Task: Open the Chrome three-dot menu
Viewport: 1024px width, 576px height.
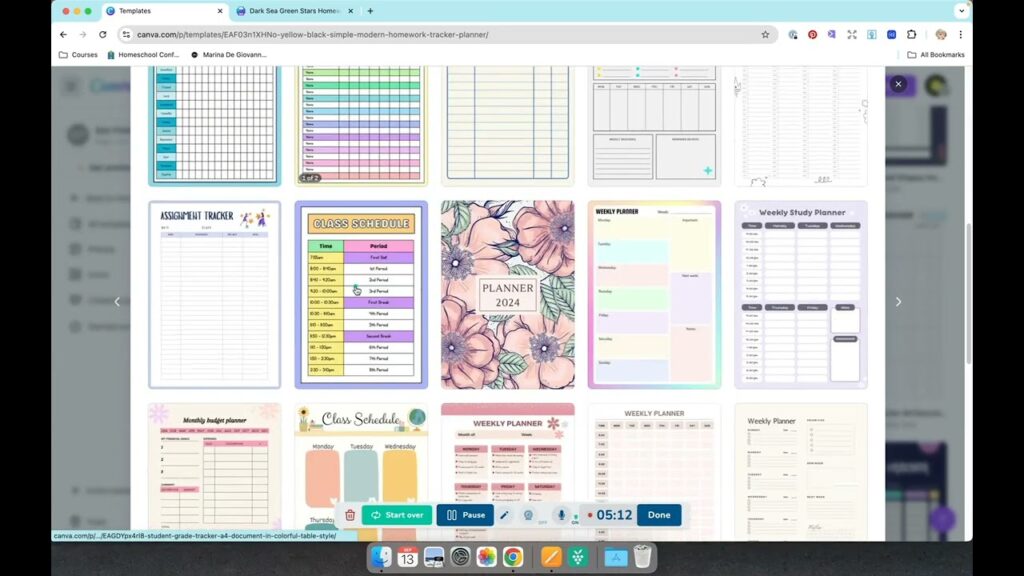Action: click(x=960, y=34)
